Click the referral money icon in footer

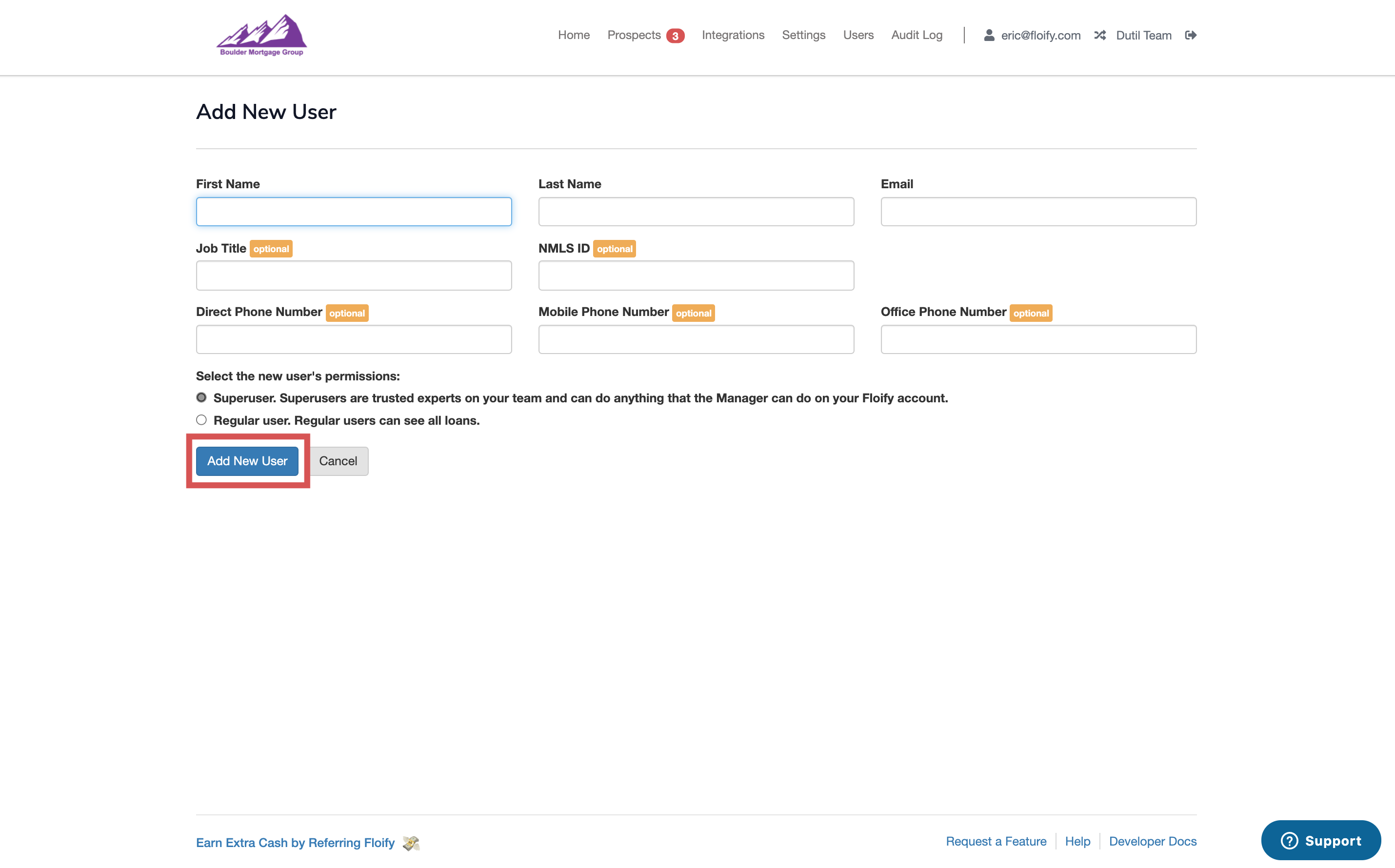click(411, 843)
